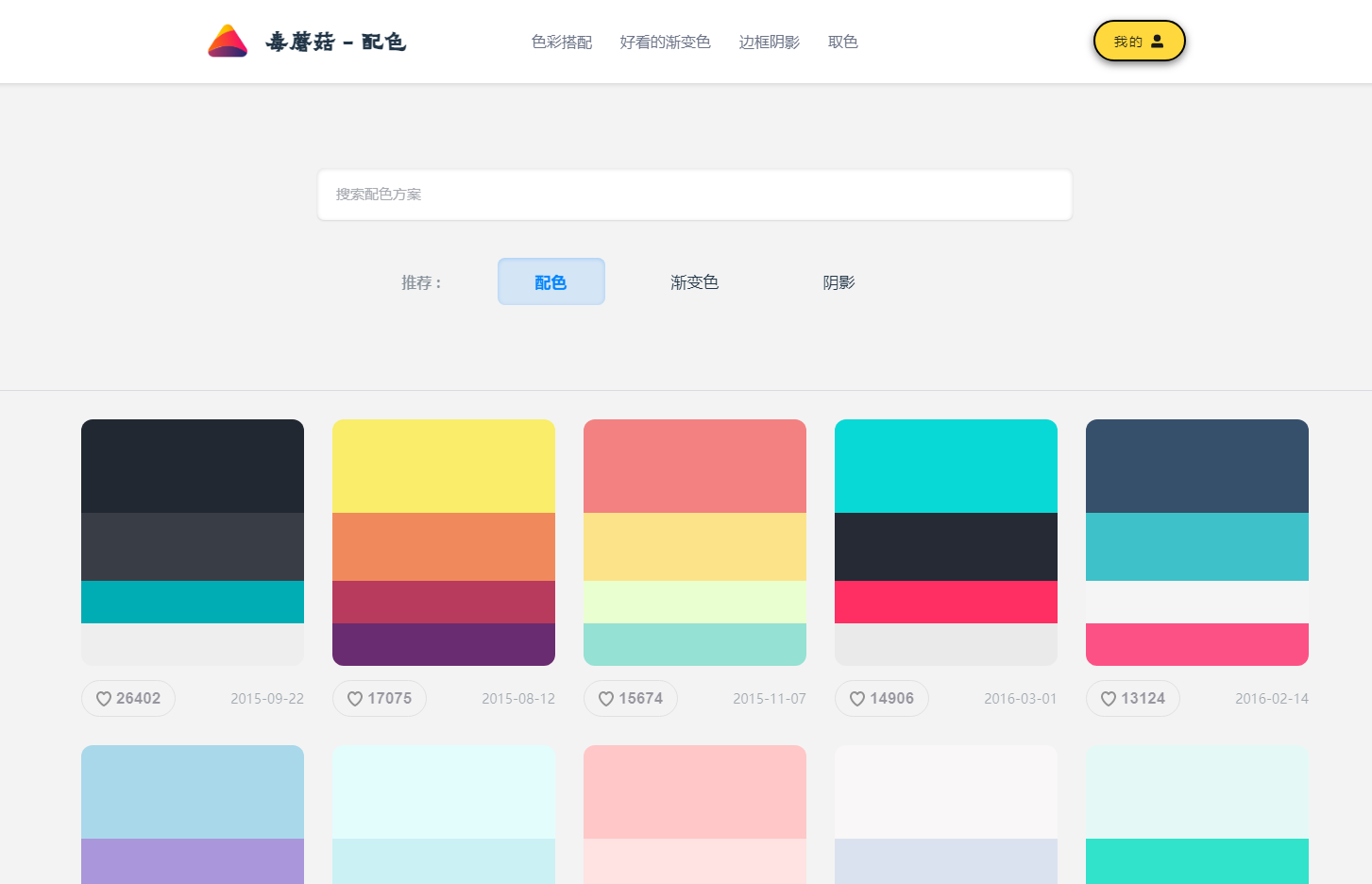The image size is (1372, 884).
Task: Pick the mint swatch in 15674 palette
Action: click(x=695, y=644)
